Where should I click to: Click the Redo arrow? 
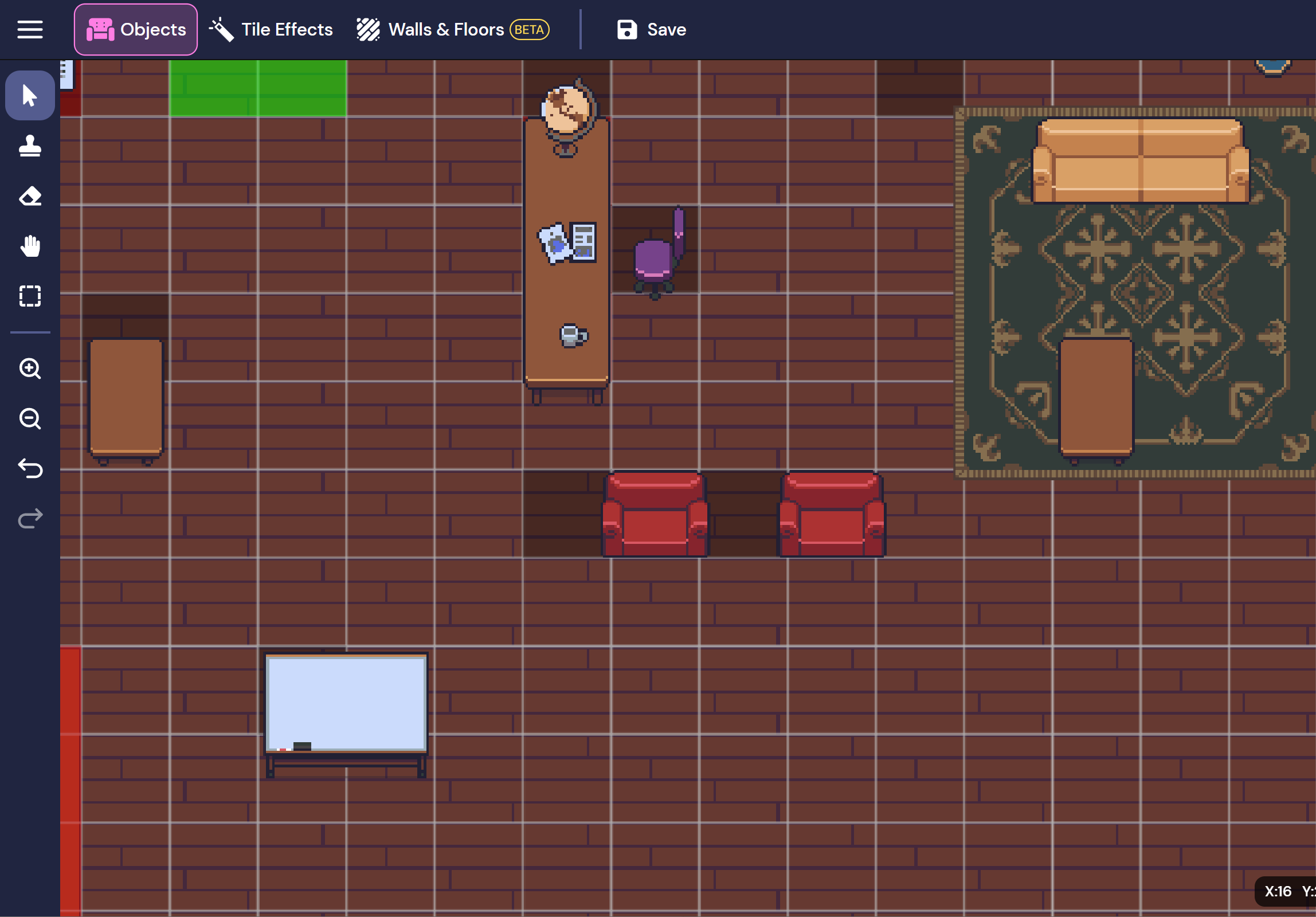[x=30, y=519]
